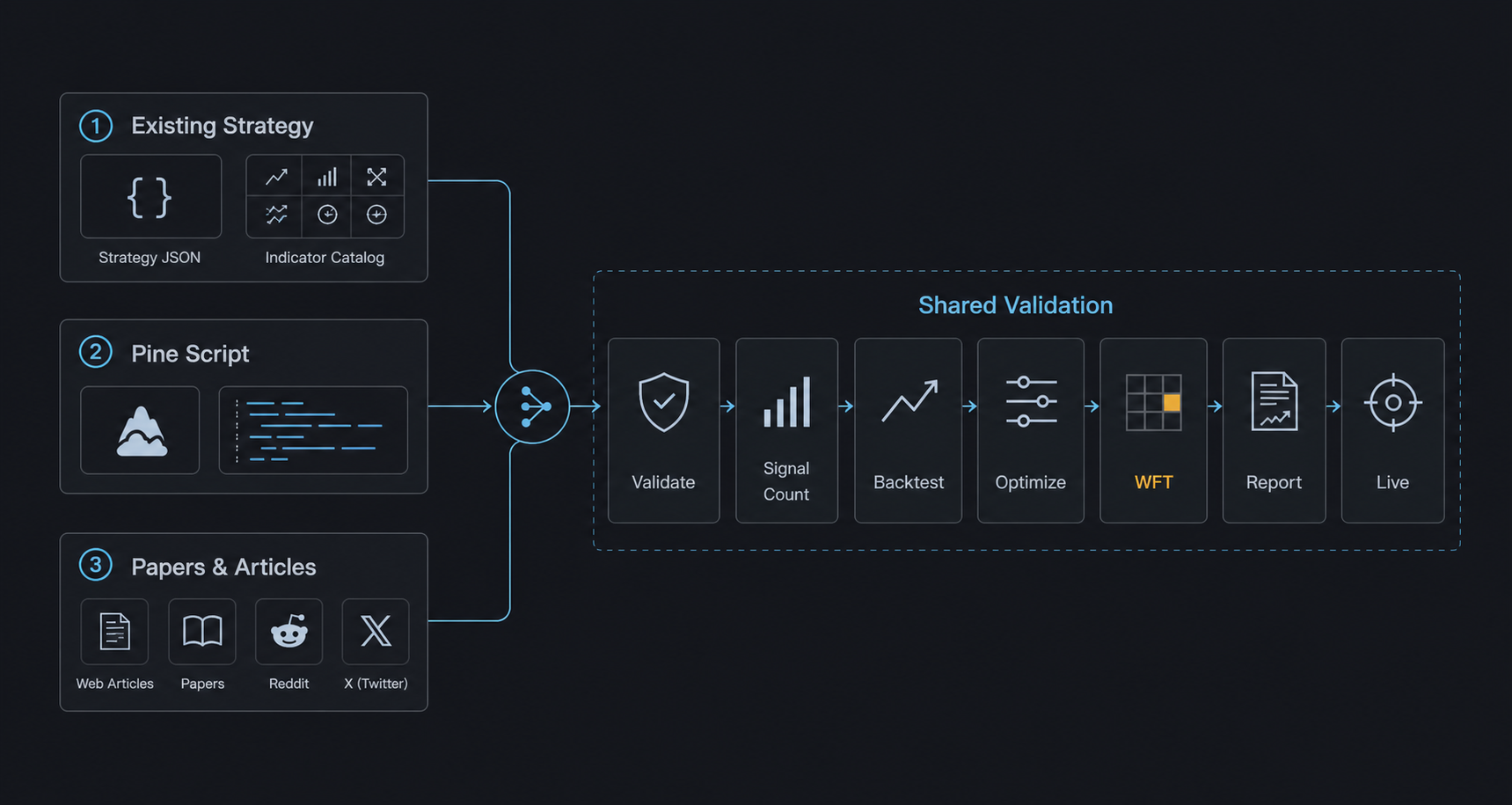Click the 'Reddit' label
The height and width of the screenshot is (805, 1512).
(x=289, y=684)
